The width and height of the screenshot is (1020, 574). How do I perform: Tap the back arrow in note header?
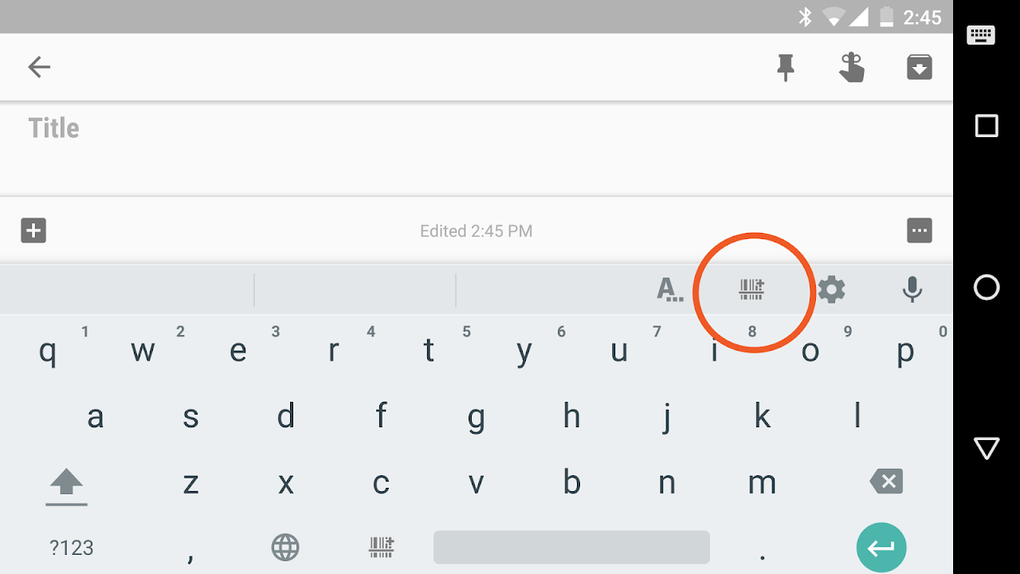pos(39,67)
